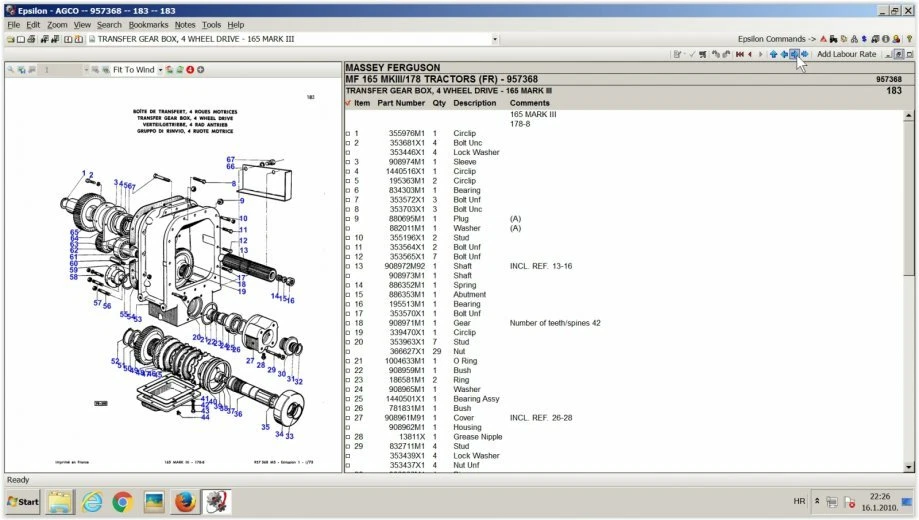Click the first open-book icon in top toolbar
919x520 pixels.
pos(68,39)
